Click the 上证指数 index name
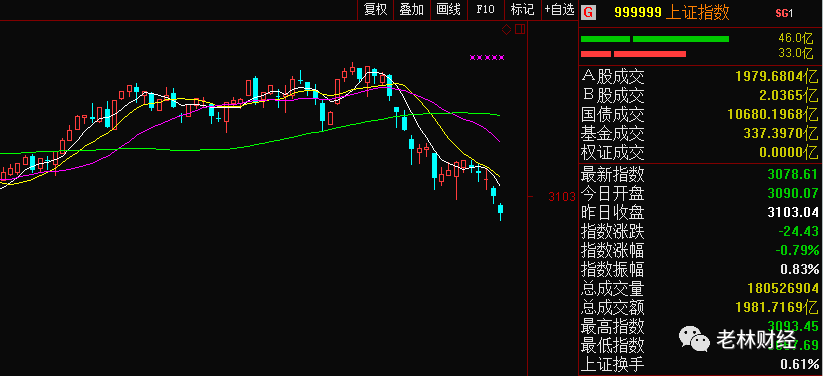The height and width of the screenshot is (376, 823). tap(698, 12)
